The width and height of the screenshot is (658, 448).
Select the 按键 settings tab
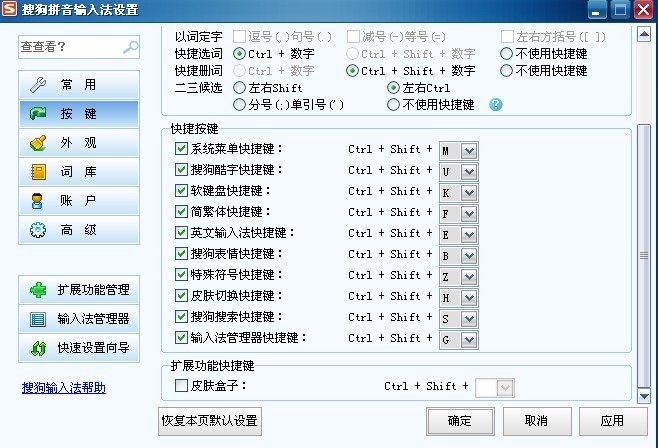coord(79,114)
